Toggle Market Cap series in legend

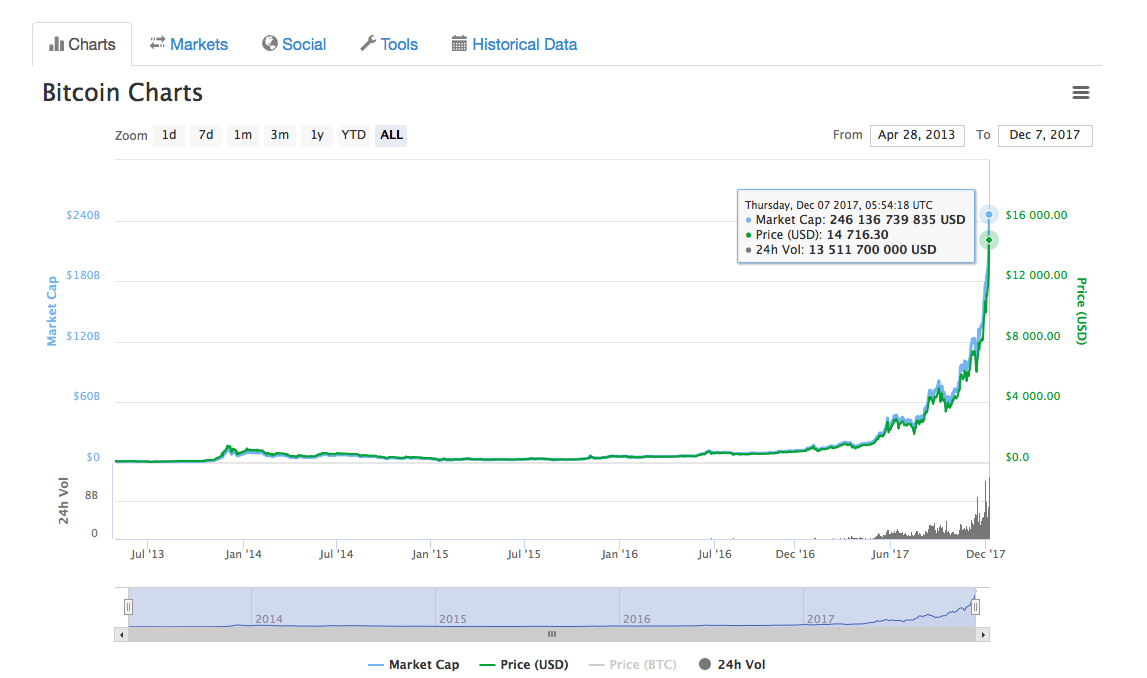point(413,664)
